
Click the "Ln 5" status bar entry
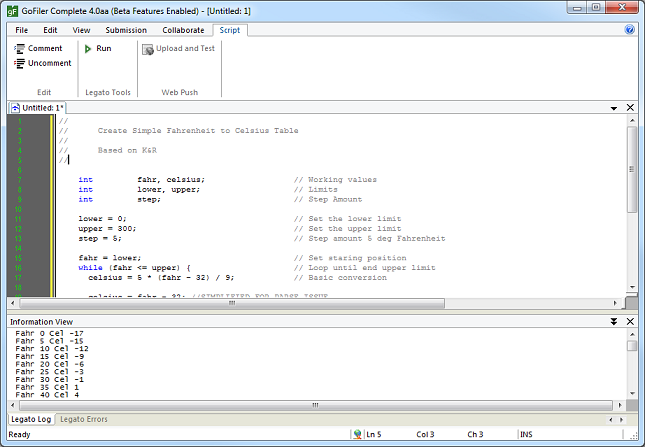pos(374,434)
